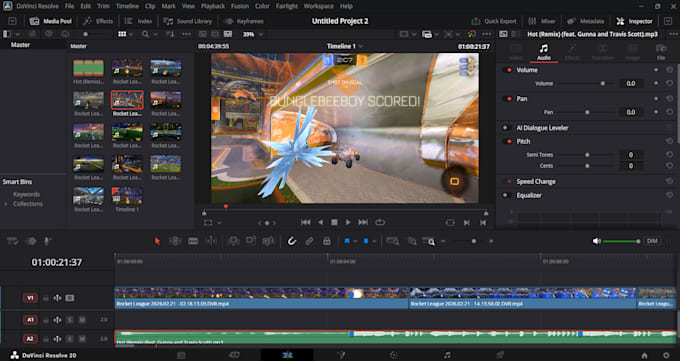Open the media pool view mode dropdown
Screen dimensions: 680x361
(x=131, y=34)
